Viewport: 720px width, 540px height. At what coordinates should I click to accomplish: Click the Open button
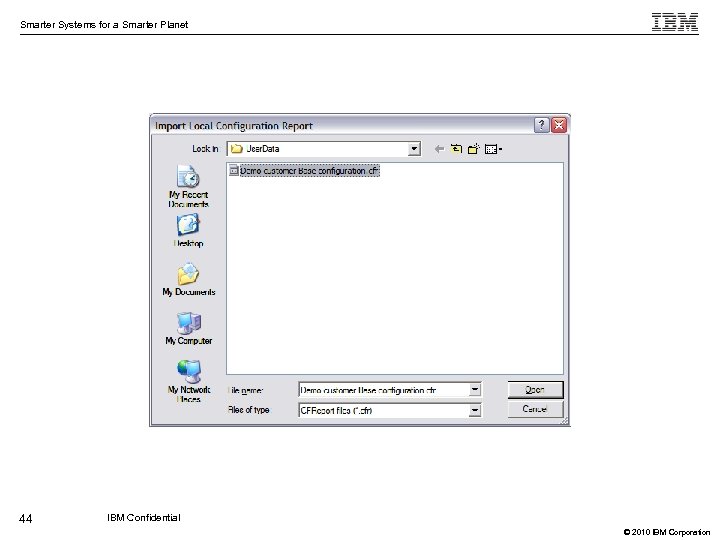(x=535, y=390)
